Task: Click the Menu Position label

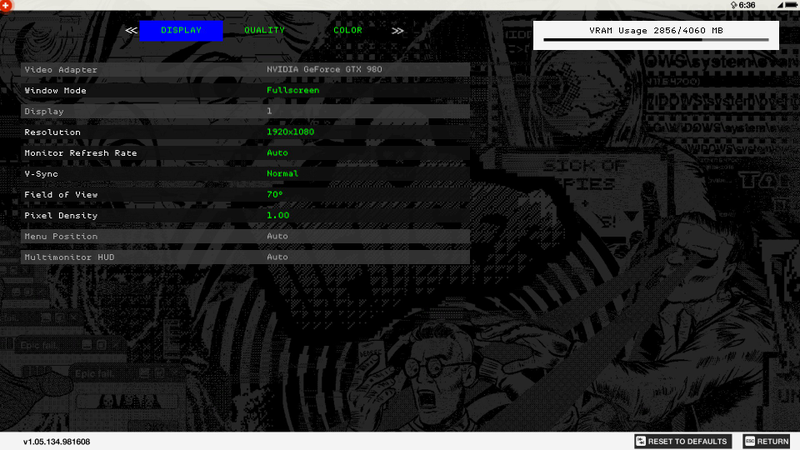Action: click(x=61, y=237)
